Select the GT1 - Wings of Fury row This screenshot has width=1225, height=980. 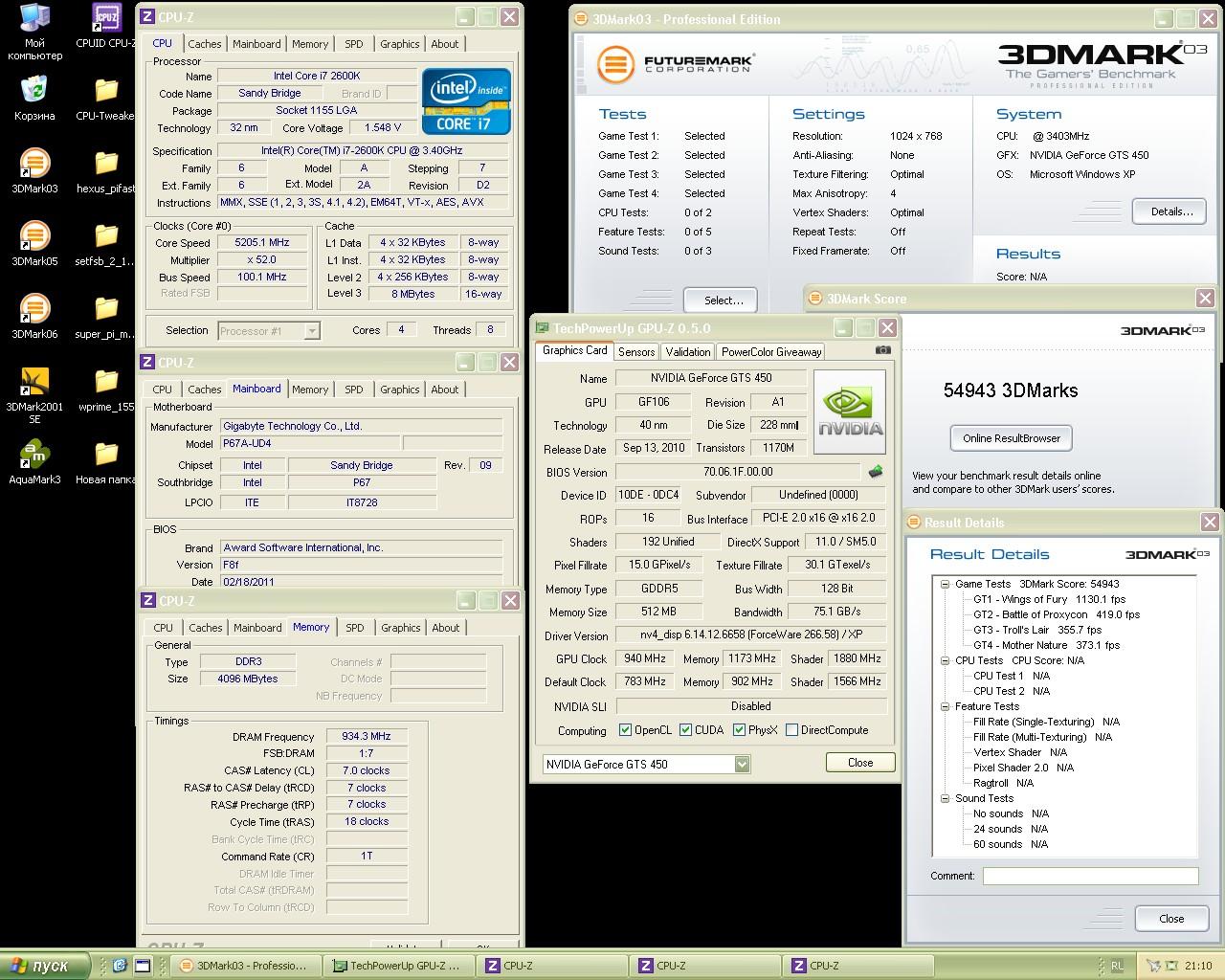click(x=1049, y=599)
